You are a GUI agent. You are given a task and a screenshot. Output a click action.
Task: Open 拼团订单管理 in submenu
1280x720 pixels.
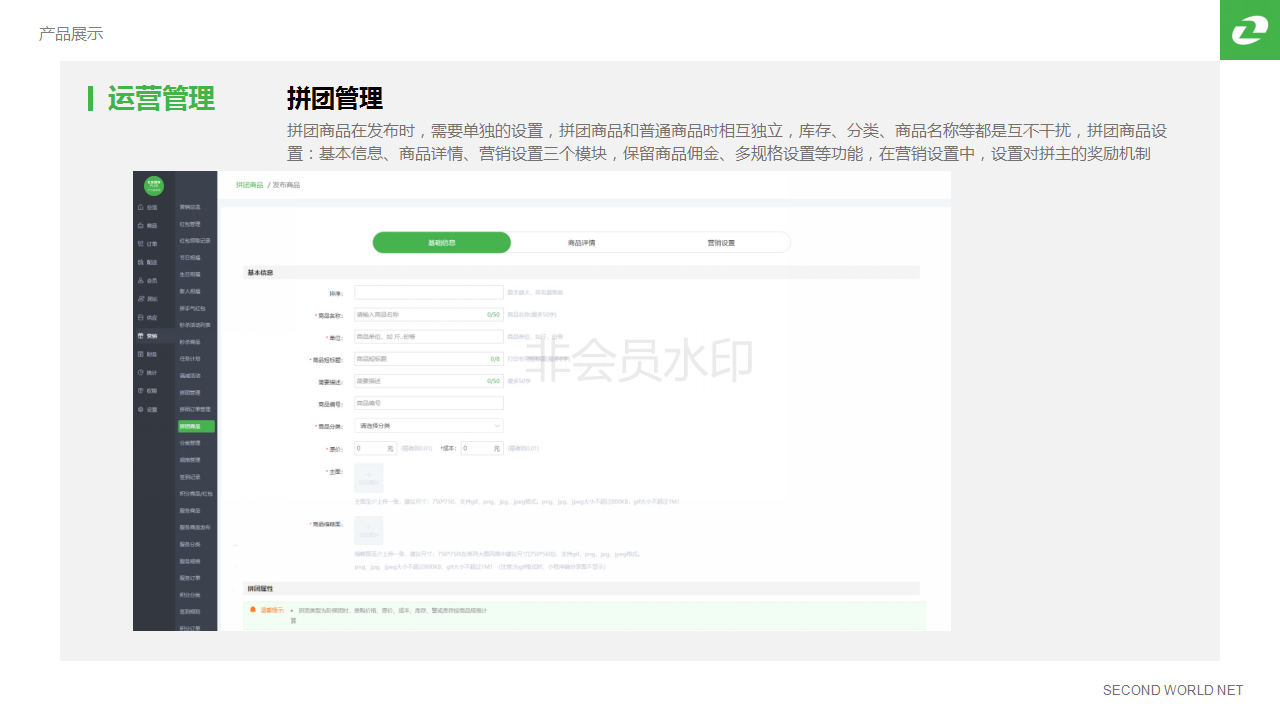point(195,409)
